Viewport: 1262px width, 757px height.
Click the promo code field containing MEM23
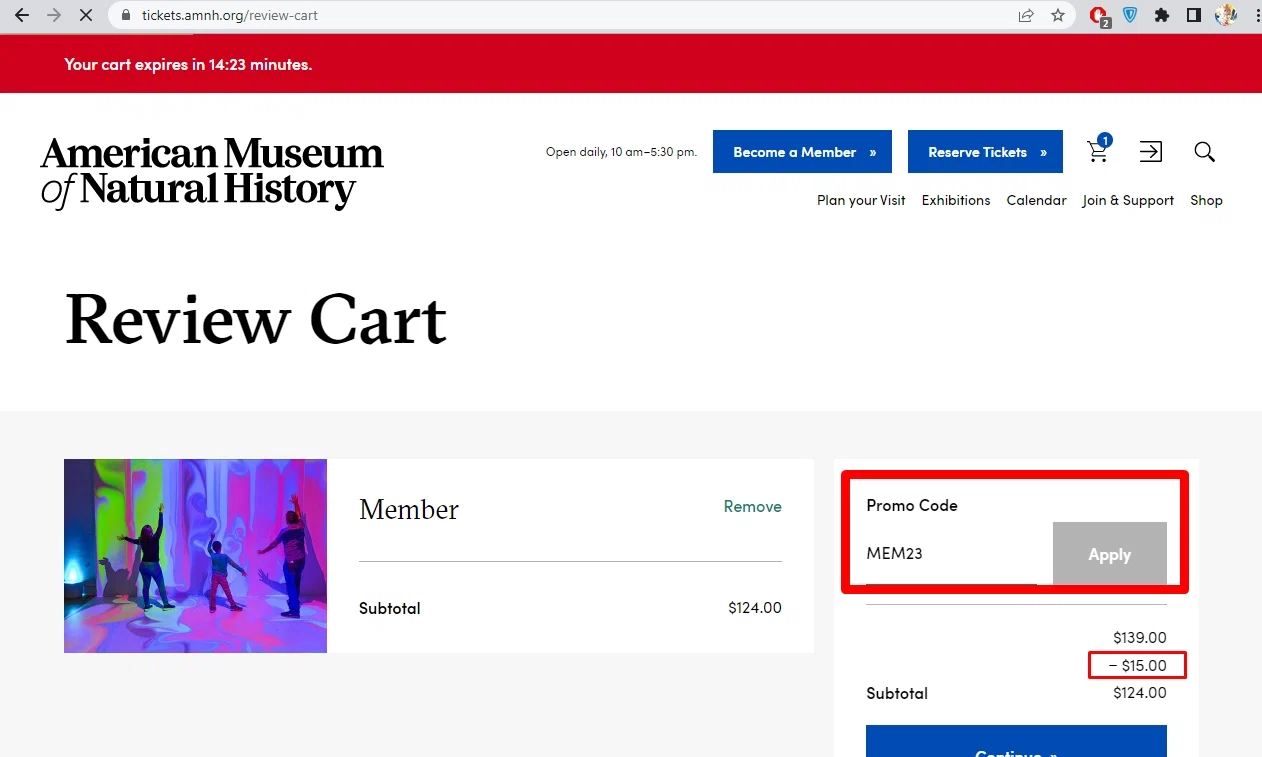pos(951,554)
